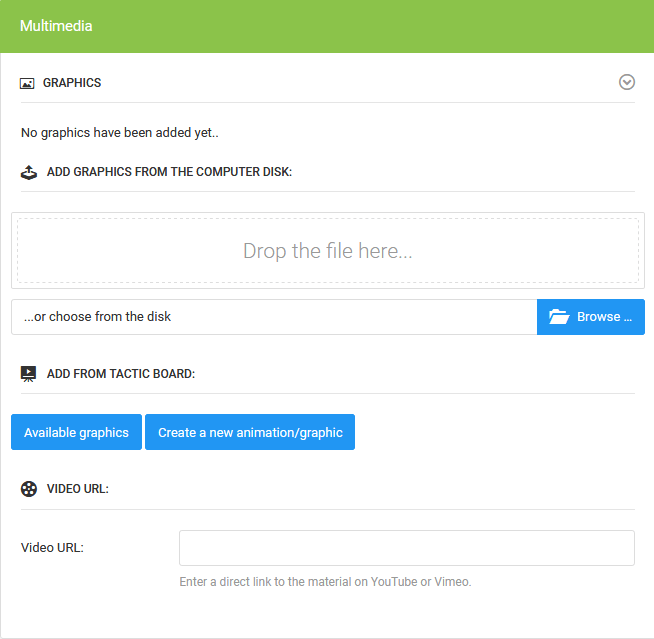
Task: Click the '...or choose from the disk' field
Action: (274, 317)
